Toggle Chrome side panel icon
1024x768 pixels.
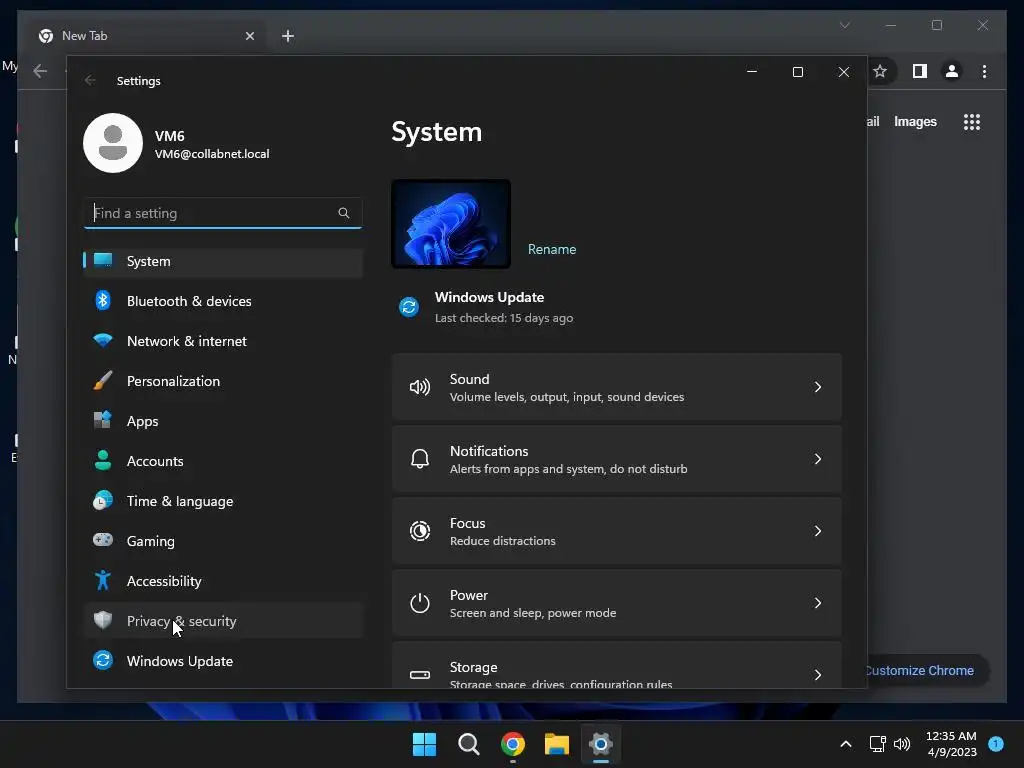(920, 71)
